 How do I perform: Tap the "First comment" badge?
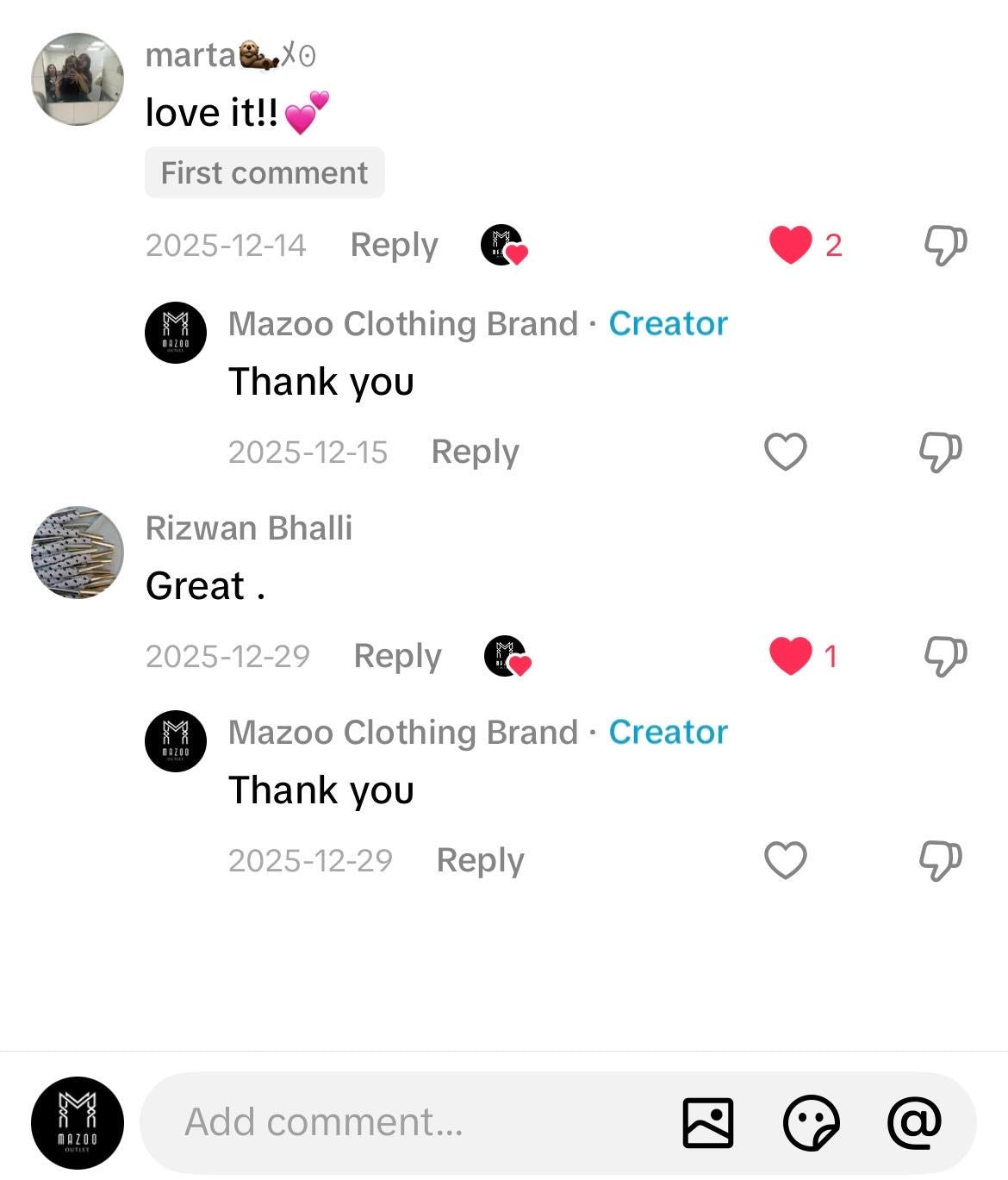pos(264,173)
